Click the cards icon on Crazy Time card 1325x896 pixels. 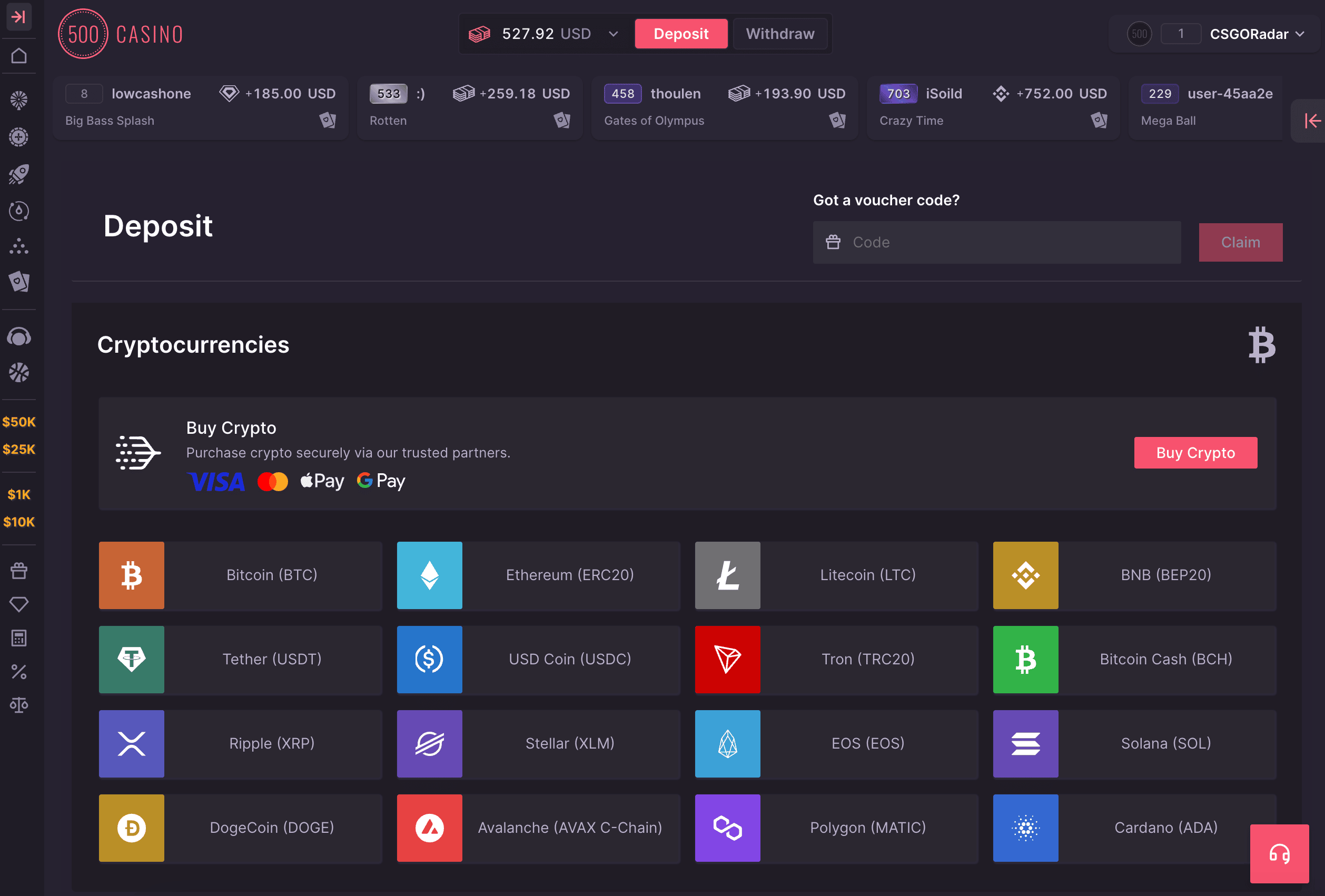click(1099, 120)
